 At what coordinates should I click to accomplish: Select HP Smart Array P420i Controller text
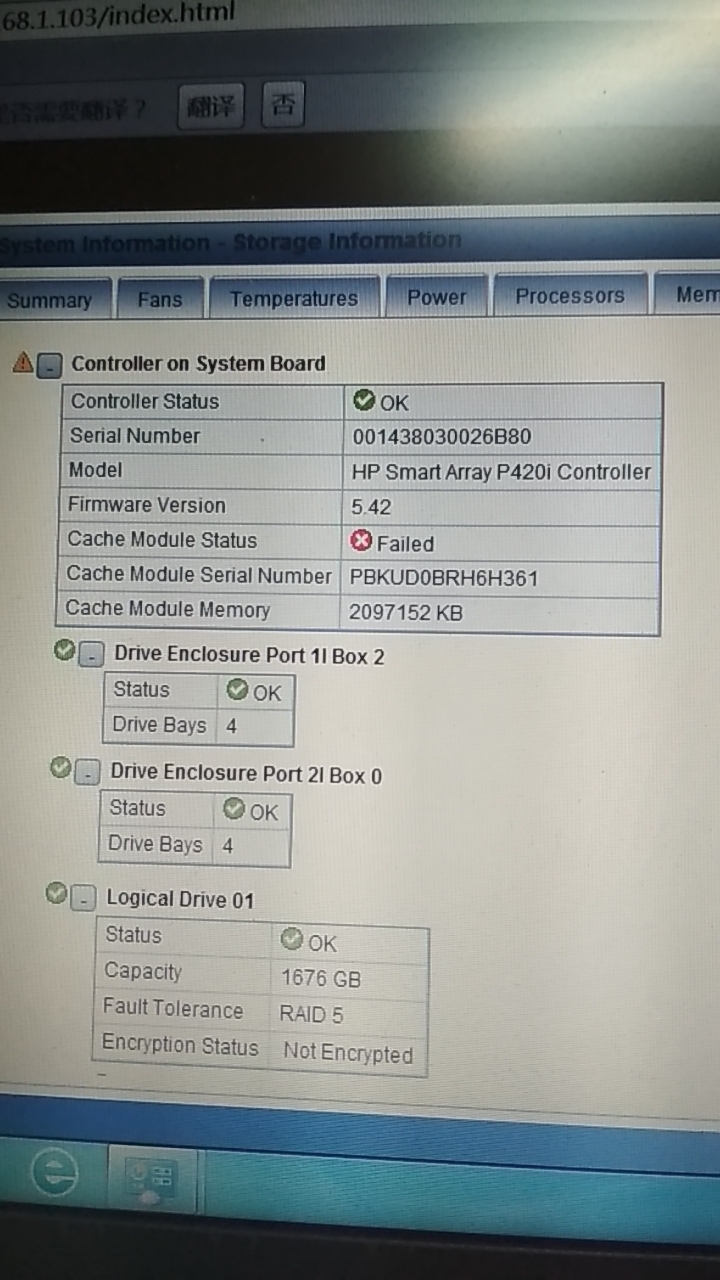501,472
